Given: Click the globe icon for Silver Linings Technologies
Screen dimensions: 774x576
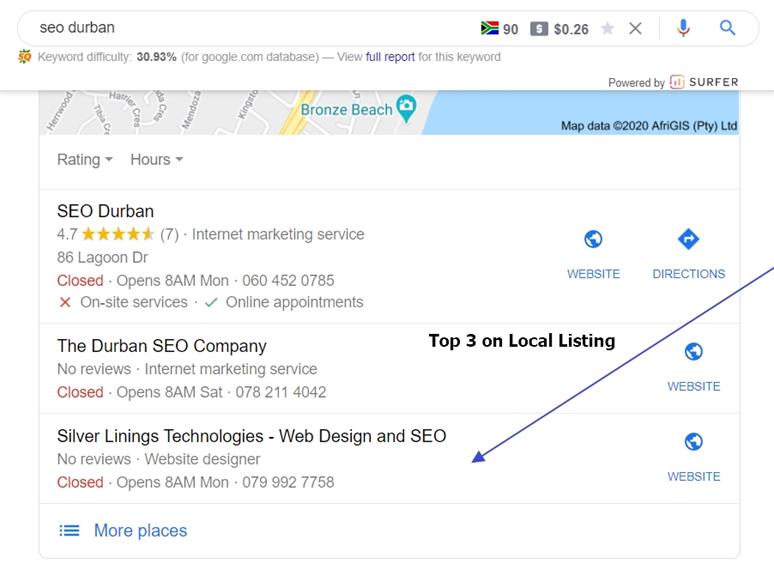Looking at the screenshot, I should [x=694, y=442].
